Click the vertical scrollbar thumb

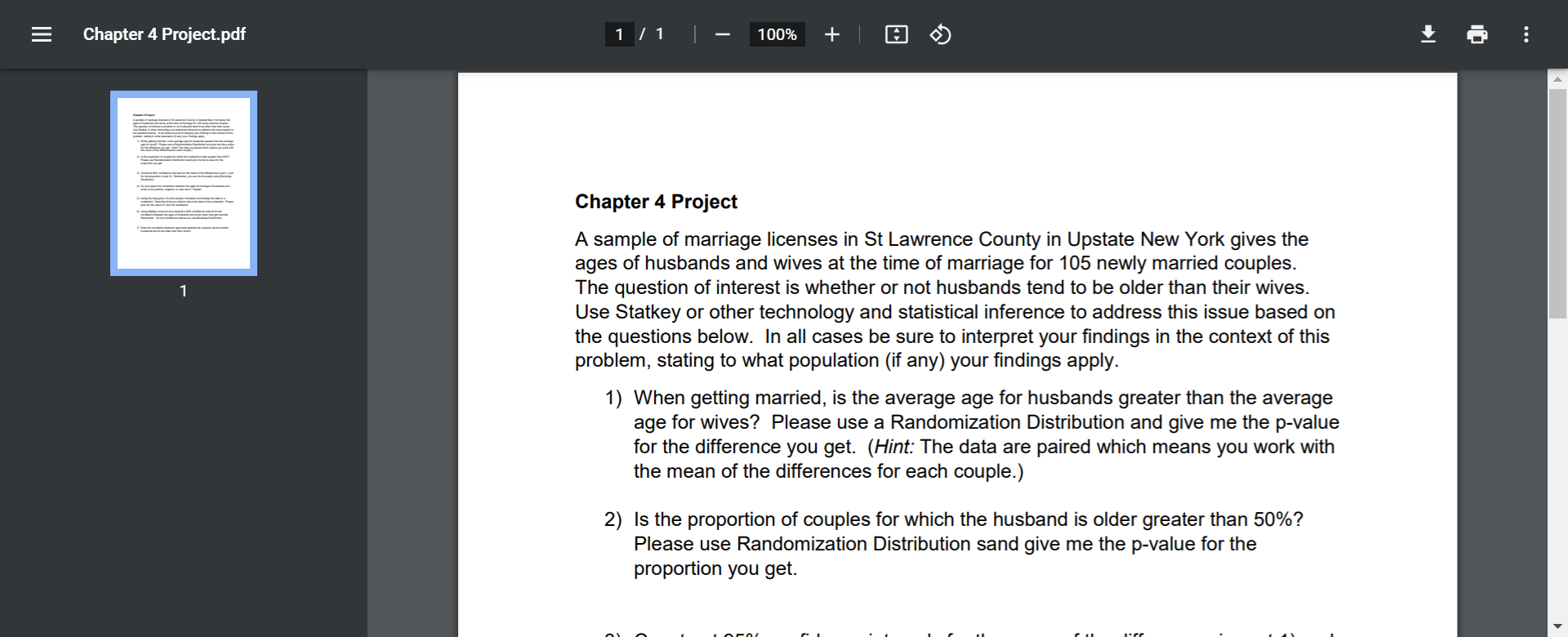tap(1557, 204)
